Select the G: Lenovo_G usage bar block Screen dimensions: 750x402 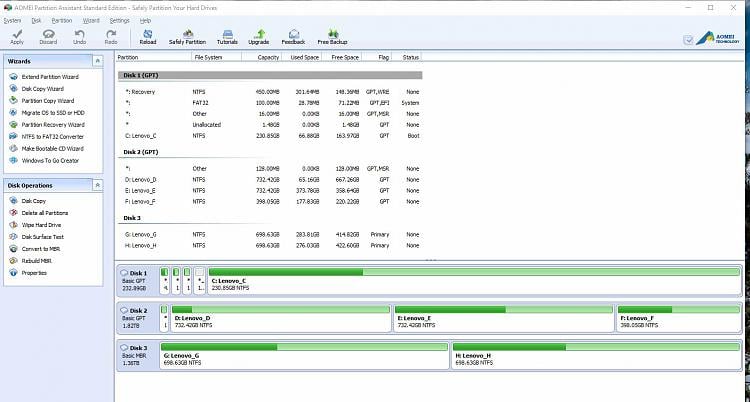tap(304, 355)
